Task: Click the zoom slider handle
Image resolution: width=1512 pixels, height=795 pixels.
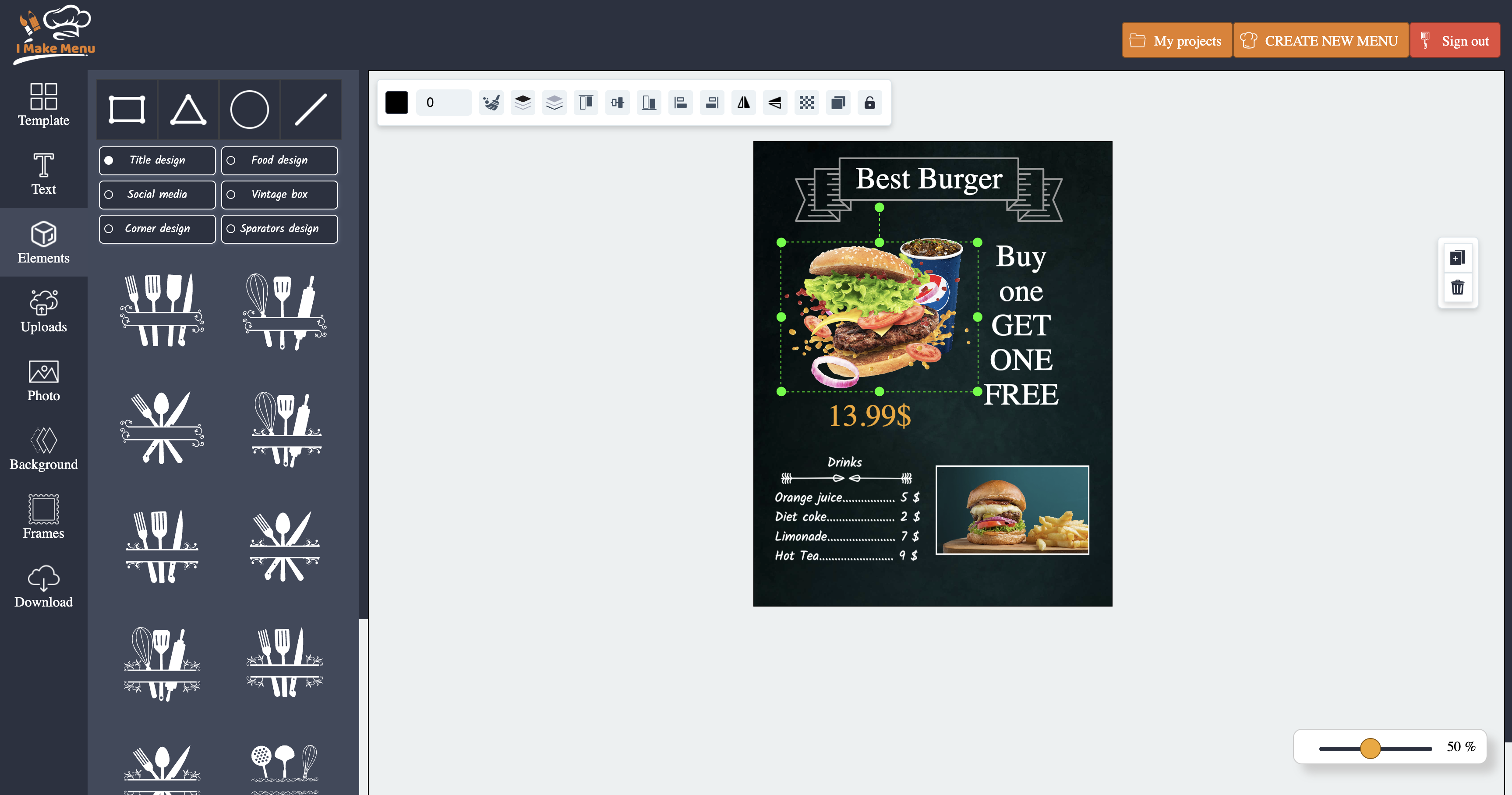Action: click(x=1370, y=748)
